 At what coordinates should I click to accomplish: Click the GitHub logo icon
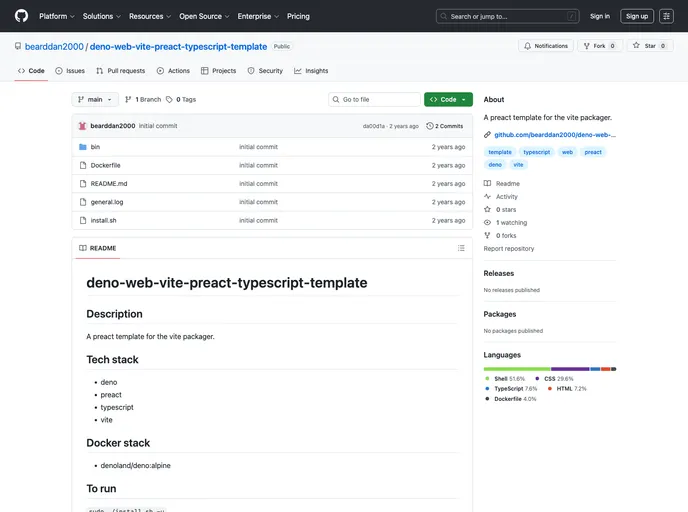tap(22, 16)
